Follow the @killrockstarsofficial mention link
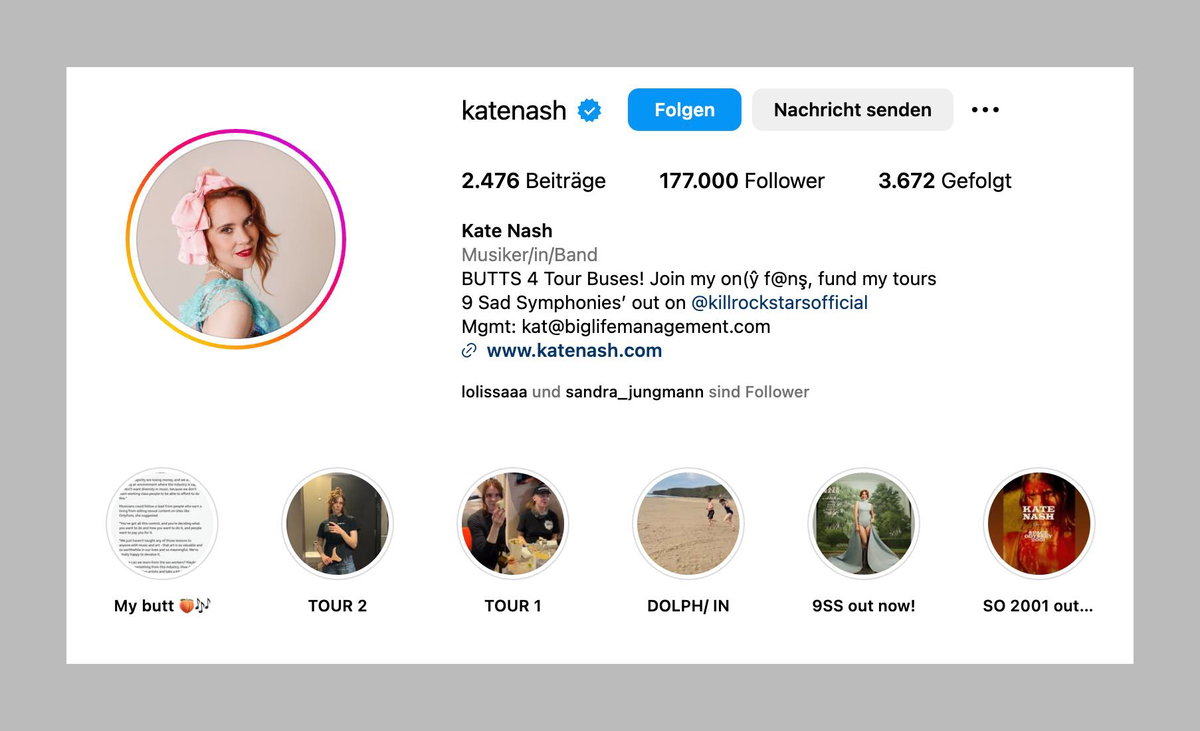This screenshot has height=731, width=1200. click(x=779, y=303)
